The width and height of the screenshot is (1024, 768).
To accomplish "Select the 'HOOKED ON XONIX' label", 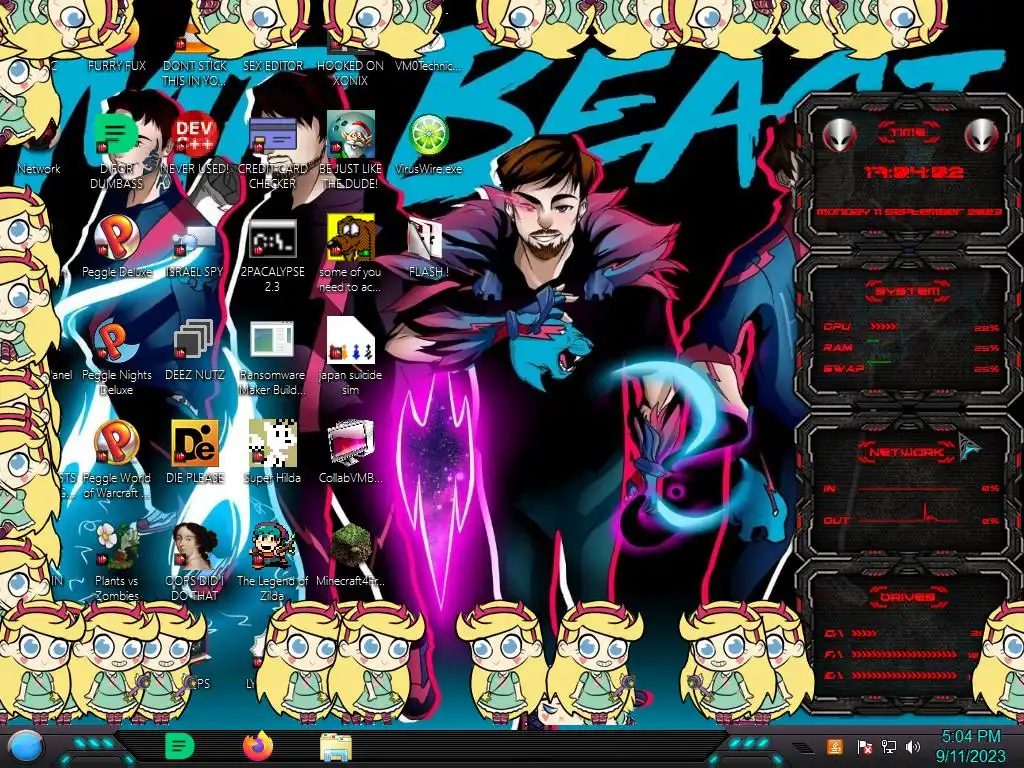I will pos(350,73).
